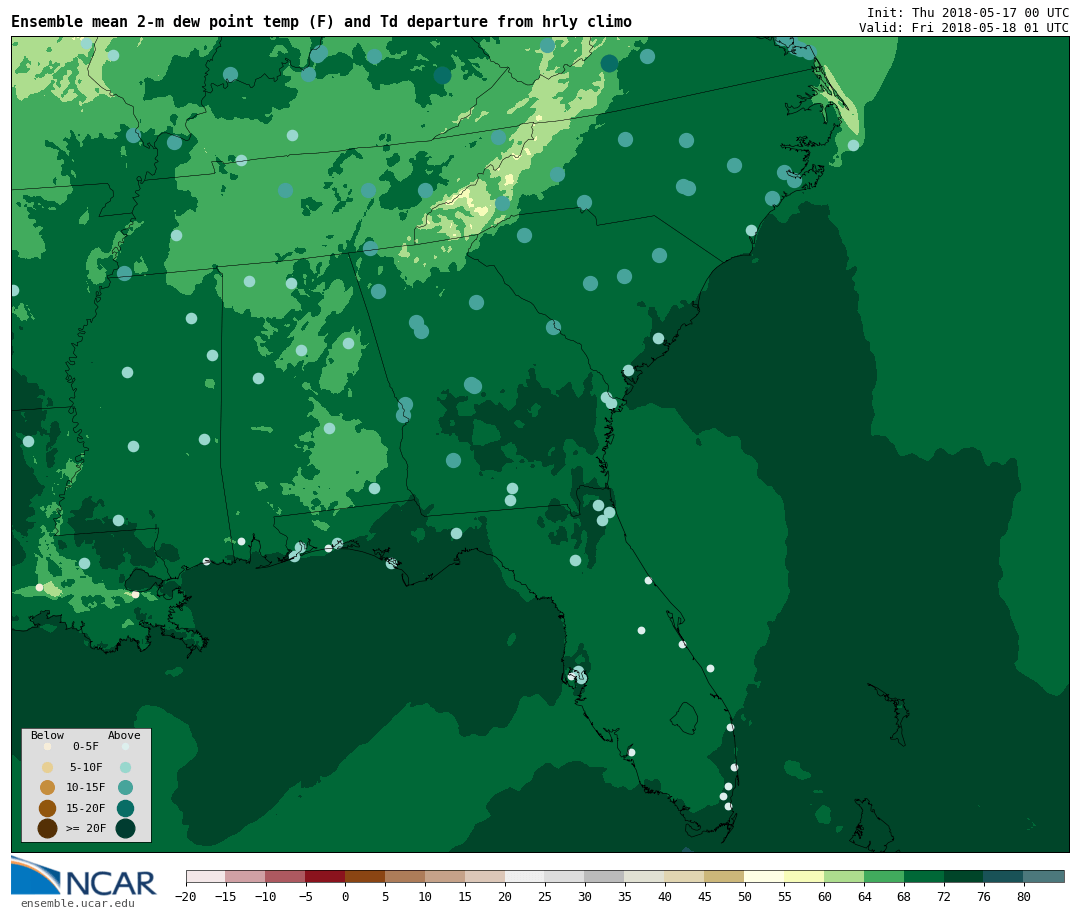
Task: Pick the light gray swatch between 25 and 30
Action: coord(565,876)
